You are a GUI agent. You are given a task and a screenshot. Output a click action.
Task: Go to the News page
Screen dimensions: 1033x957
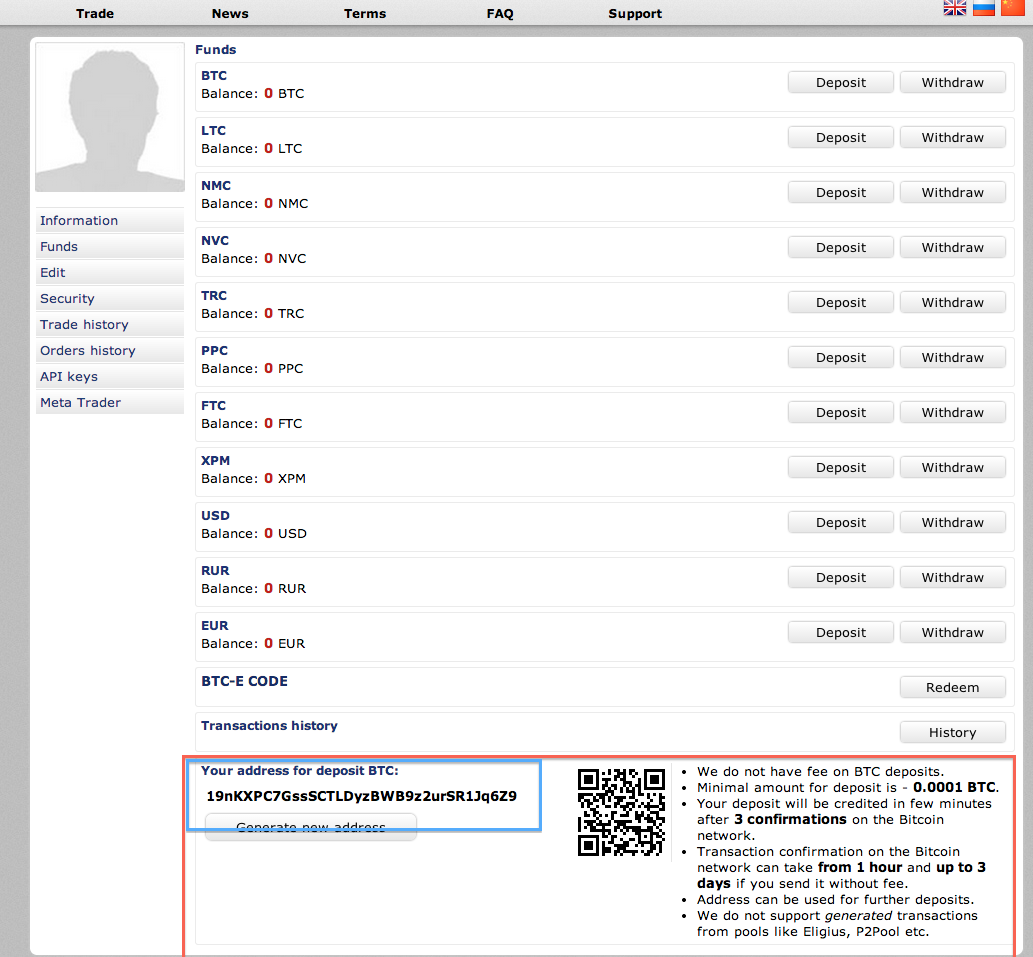[x=230, y=14]
